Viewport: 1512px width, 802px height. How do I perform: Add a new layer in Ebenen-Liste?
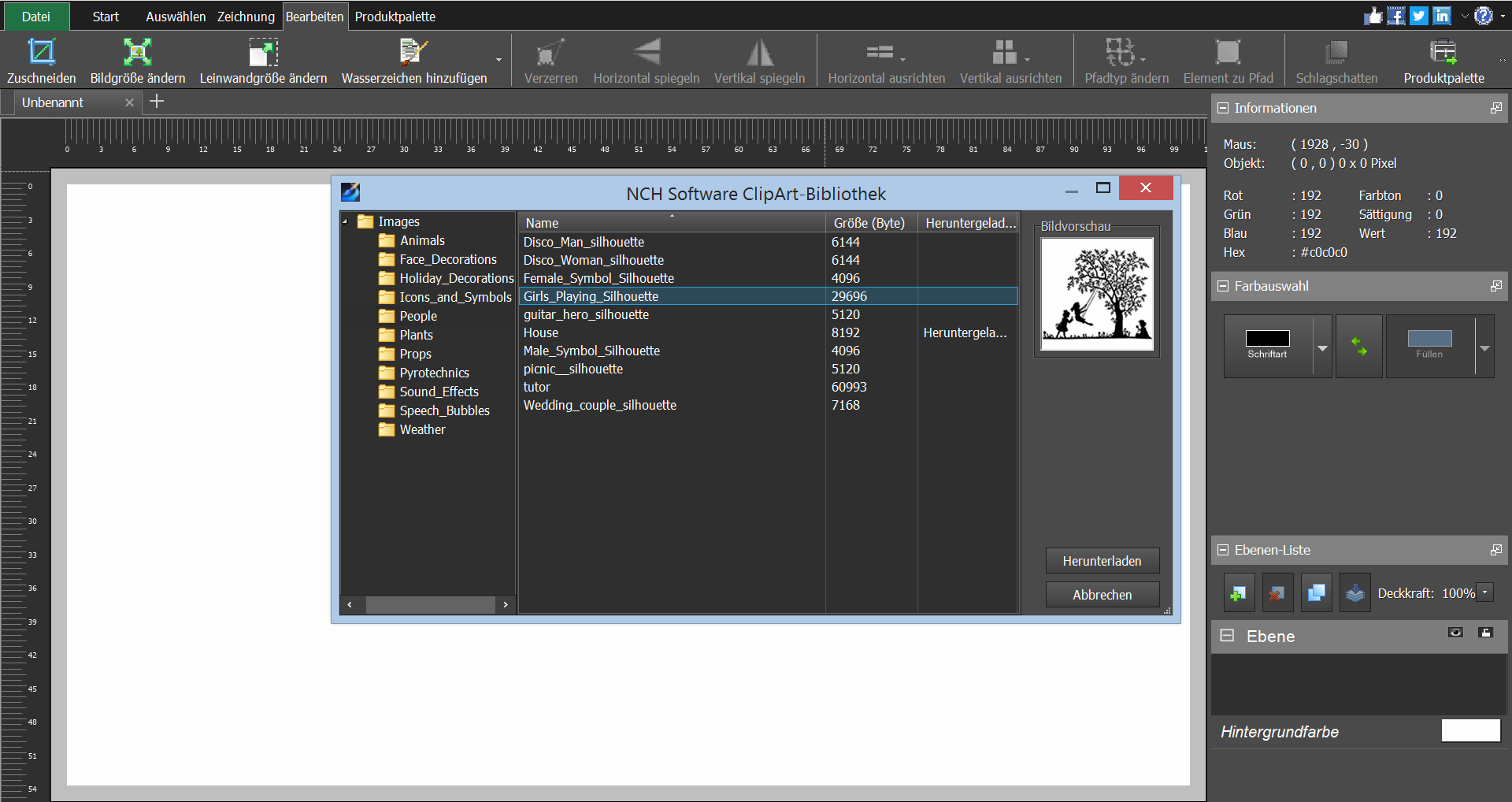click(x=1239, y=593)
